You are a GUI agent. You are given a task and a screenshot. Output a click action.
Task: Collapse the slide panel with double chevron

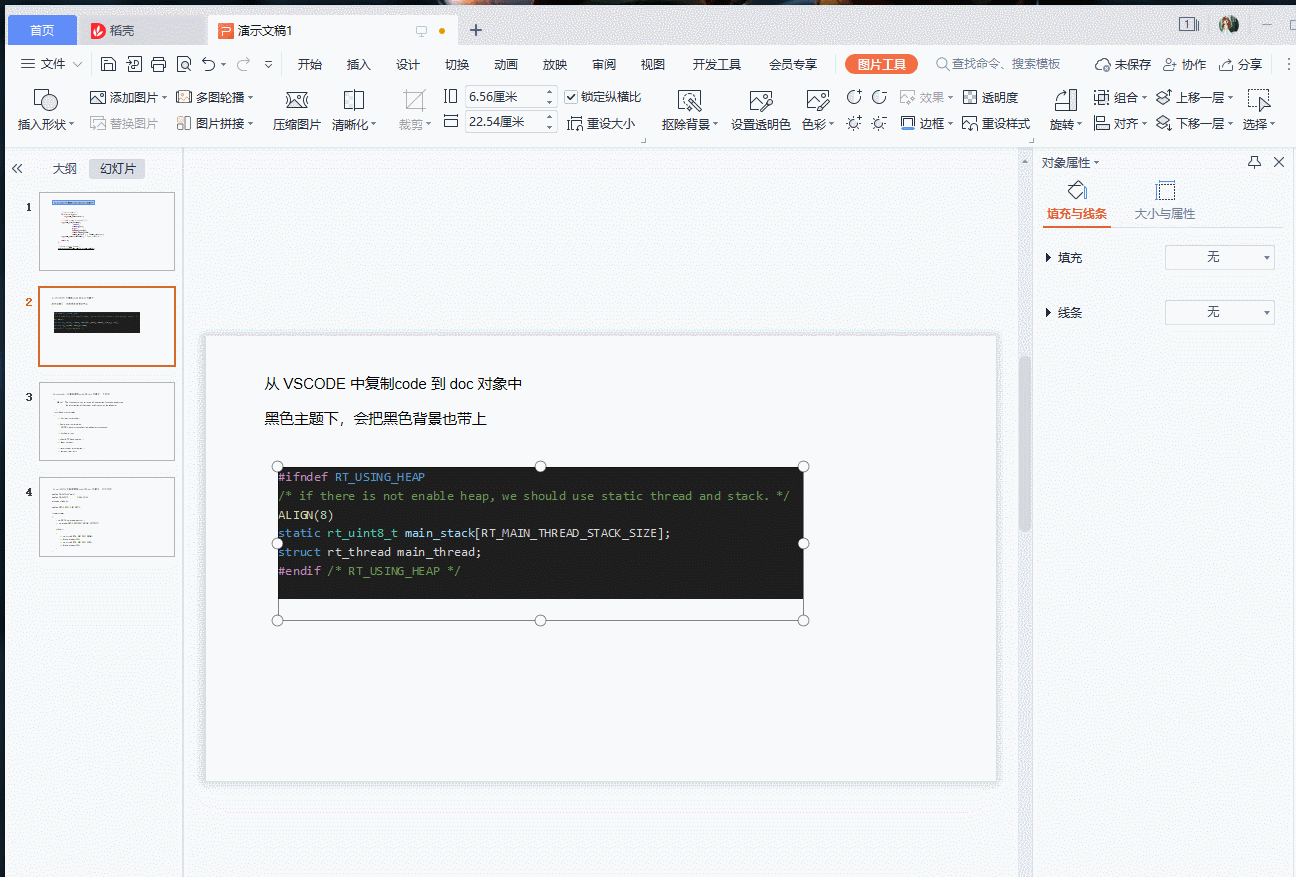[17, 169]
